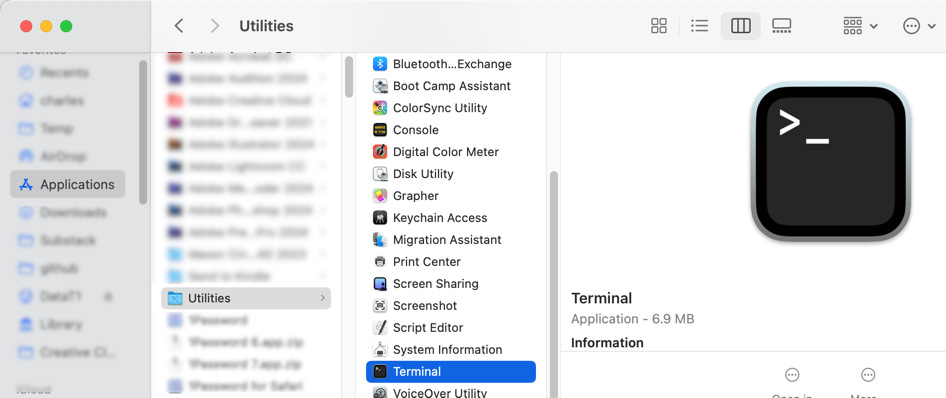Viewport: 946px width, 398px height.
Task: Click the sidebar vertical scrollbar
Action: 143,131
